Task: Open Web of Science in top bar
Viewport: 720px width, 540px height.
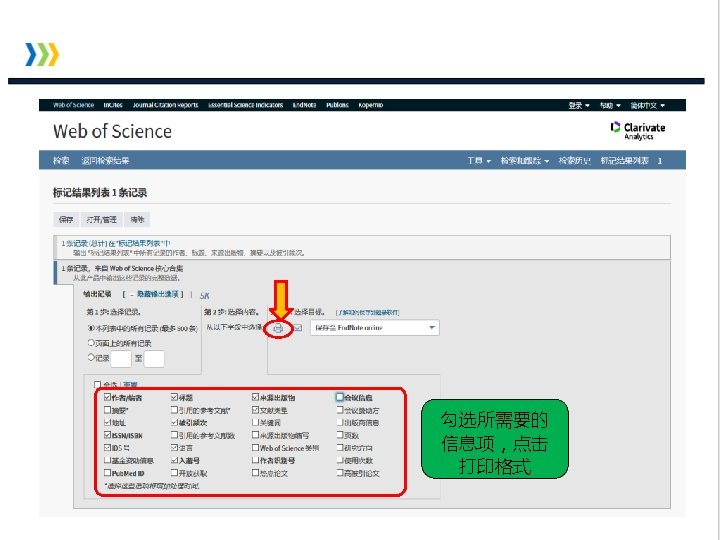Action: click(73, 105)
